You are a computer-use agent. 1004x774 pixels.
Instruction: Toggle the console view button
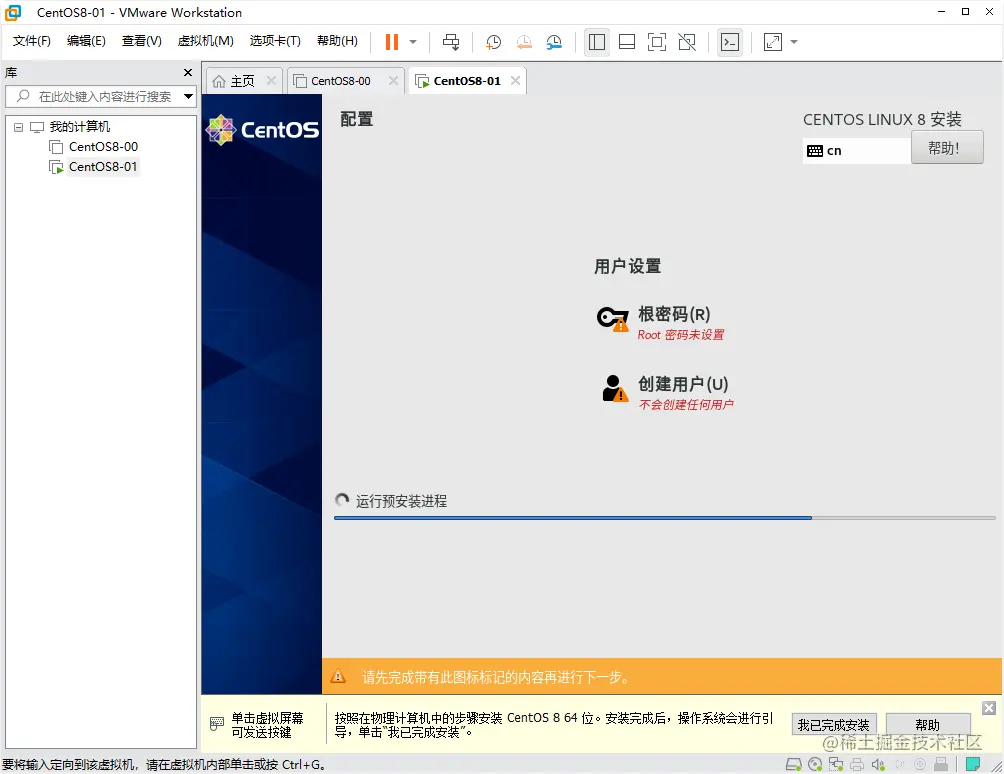tap(730, 42)
